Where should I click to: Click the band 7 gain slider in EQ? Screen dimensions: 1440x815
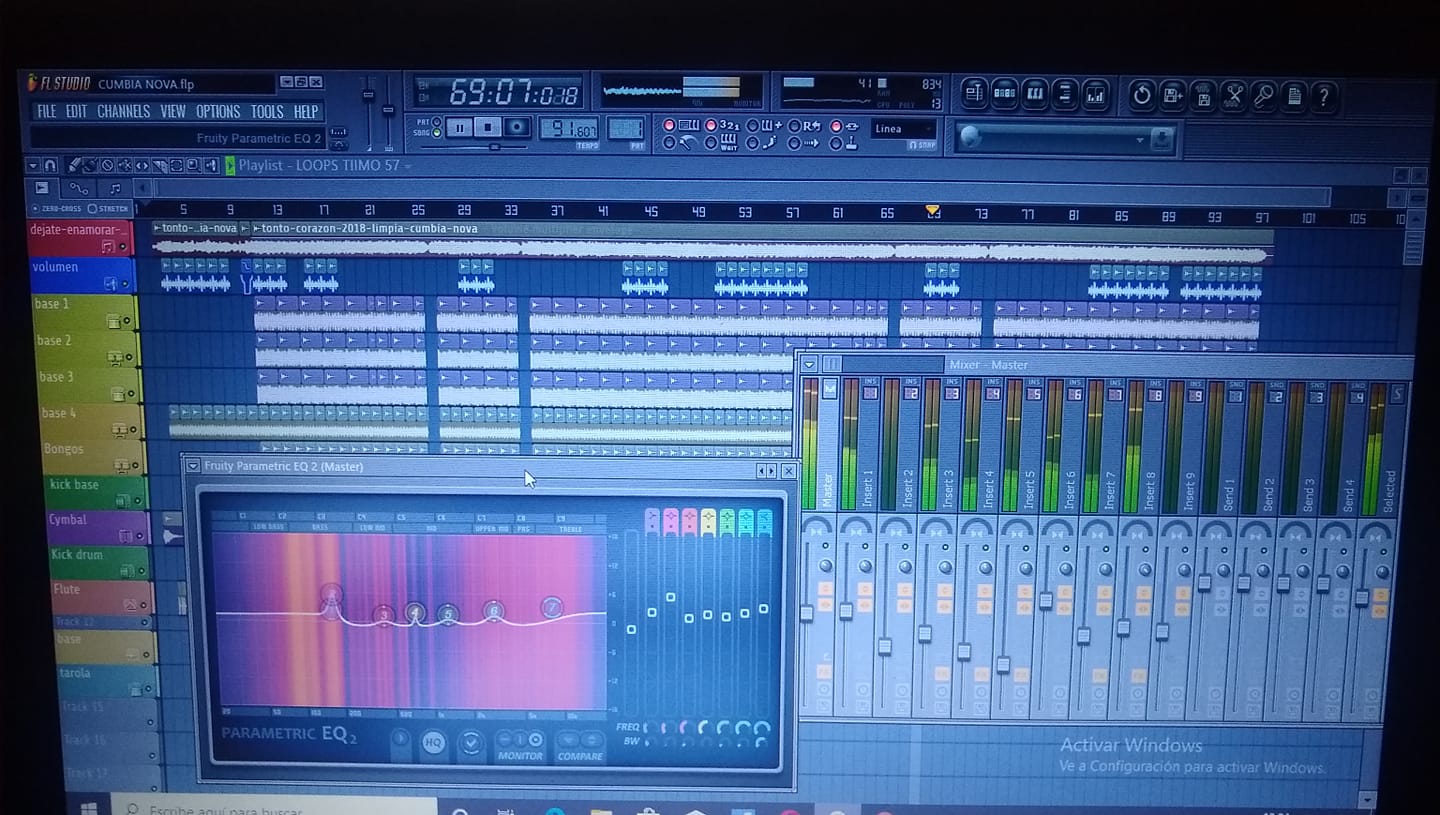click(764, 608)
